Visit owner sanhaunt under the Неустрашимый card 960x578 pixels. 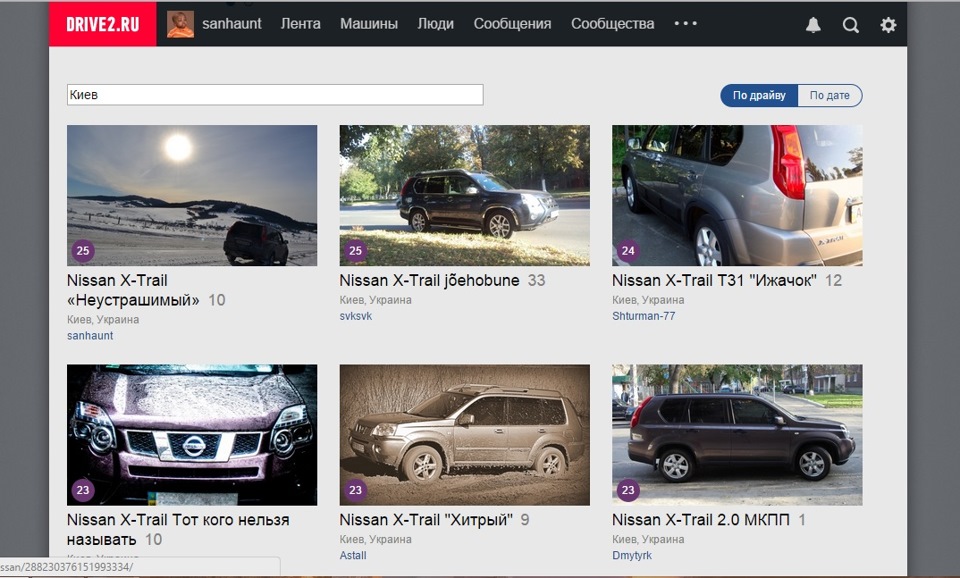click(90, 336)
